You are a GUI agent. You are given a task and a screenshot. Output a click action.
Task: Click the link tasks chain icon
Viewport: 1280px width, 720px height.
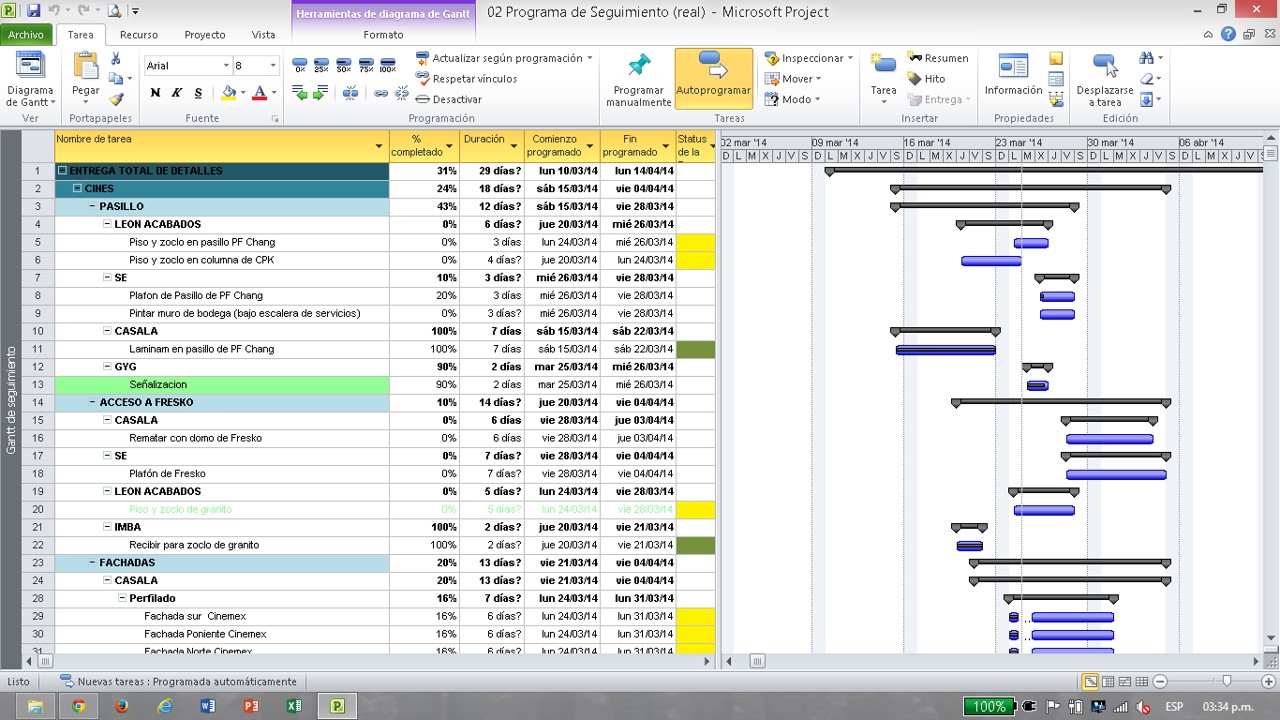[x=381, y=93]
